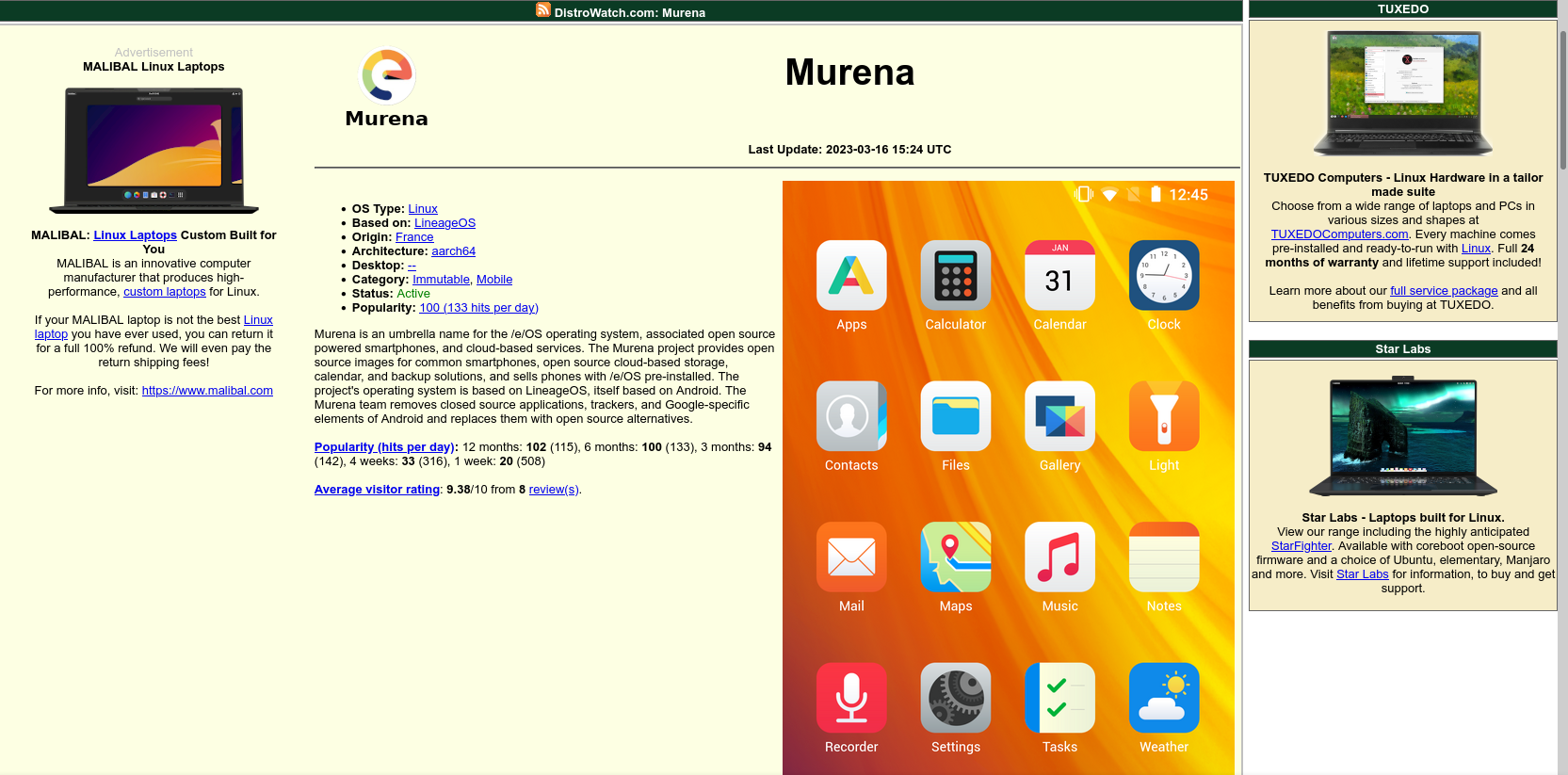Open MALIBAL Linux Laptops link
The image size is (1568, 775).
tap(135, 235)
